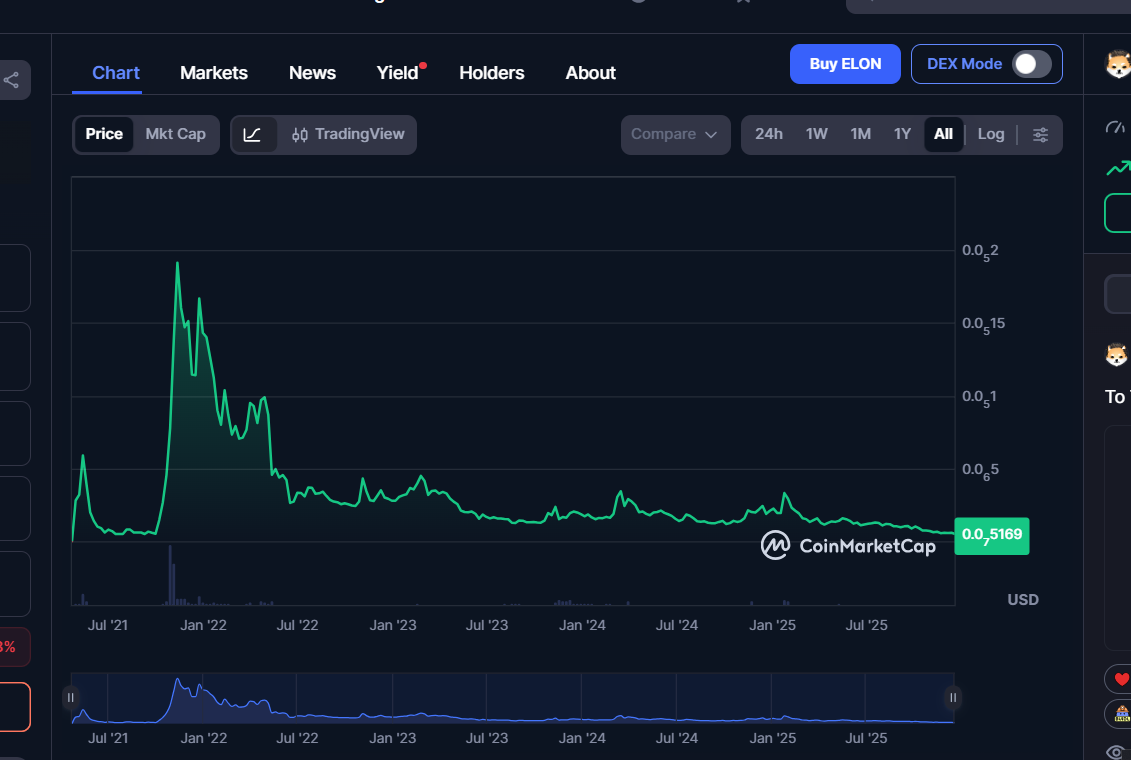
Task: Switch the chart to Log scale
Action: [x=990, y=133]
